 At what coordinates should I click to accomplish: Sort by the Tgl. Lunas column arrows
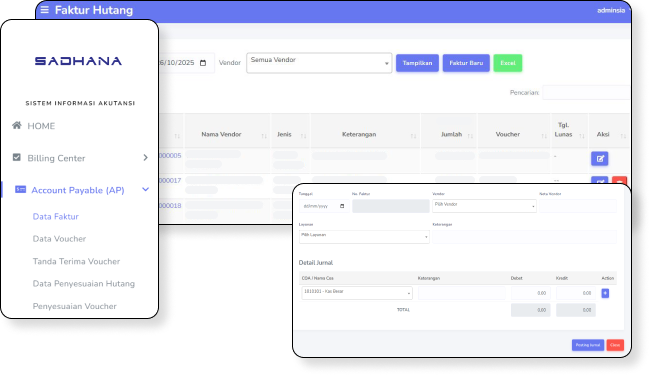coord(582,136)
